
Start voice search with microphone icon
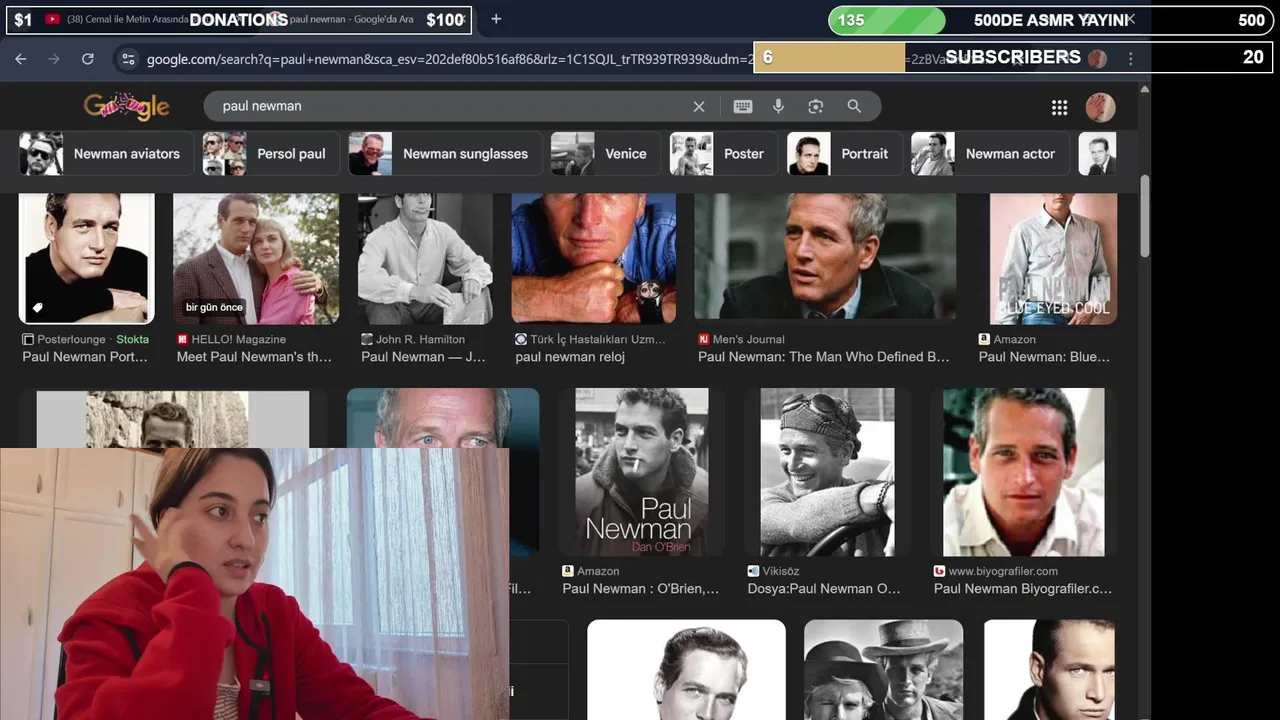(778, 106)
